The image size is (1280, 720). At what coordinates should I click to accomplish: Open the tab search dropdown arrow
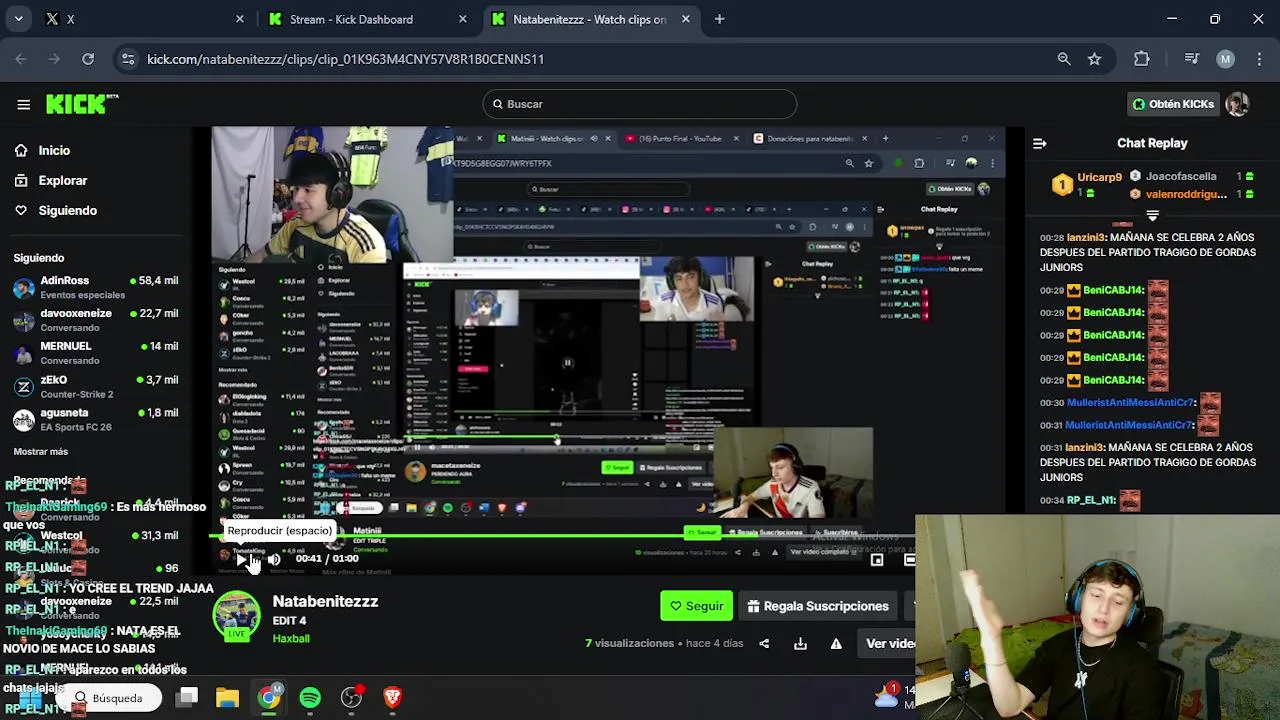coord(18,19)
